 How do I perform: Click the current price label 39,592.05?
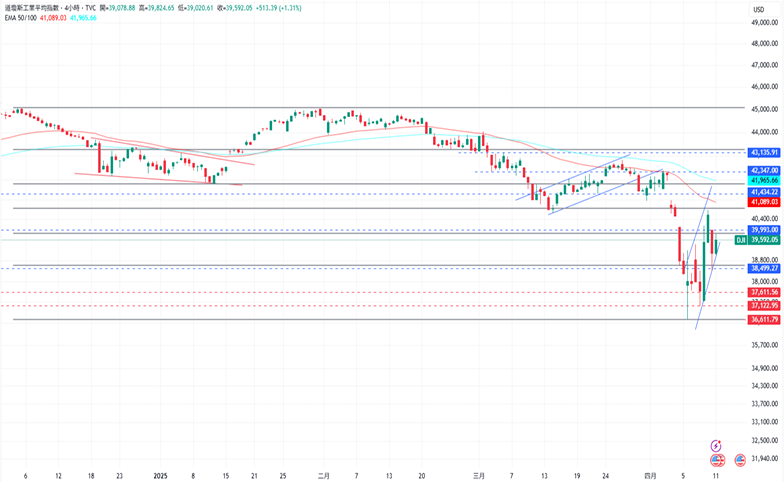(764, 240)
